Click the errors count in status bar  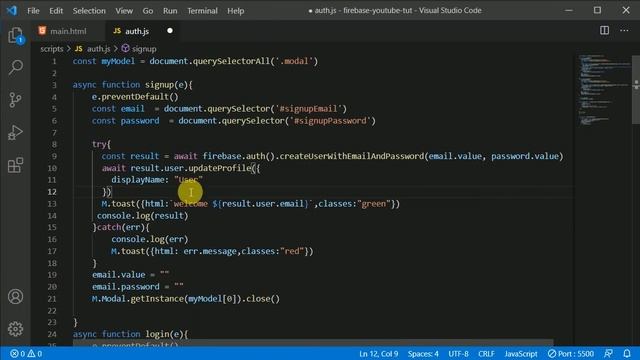(18, 353)
